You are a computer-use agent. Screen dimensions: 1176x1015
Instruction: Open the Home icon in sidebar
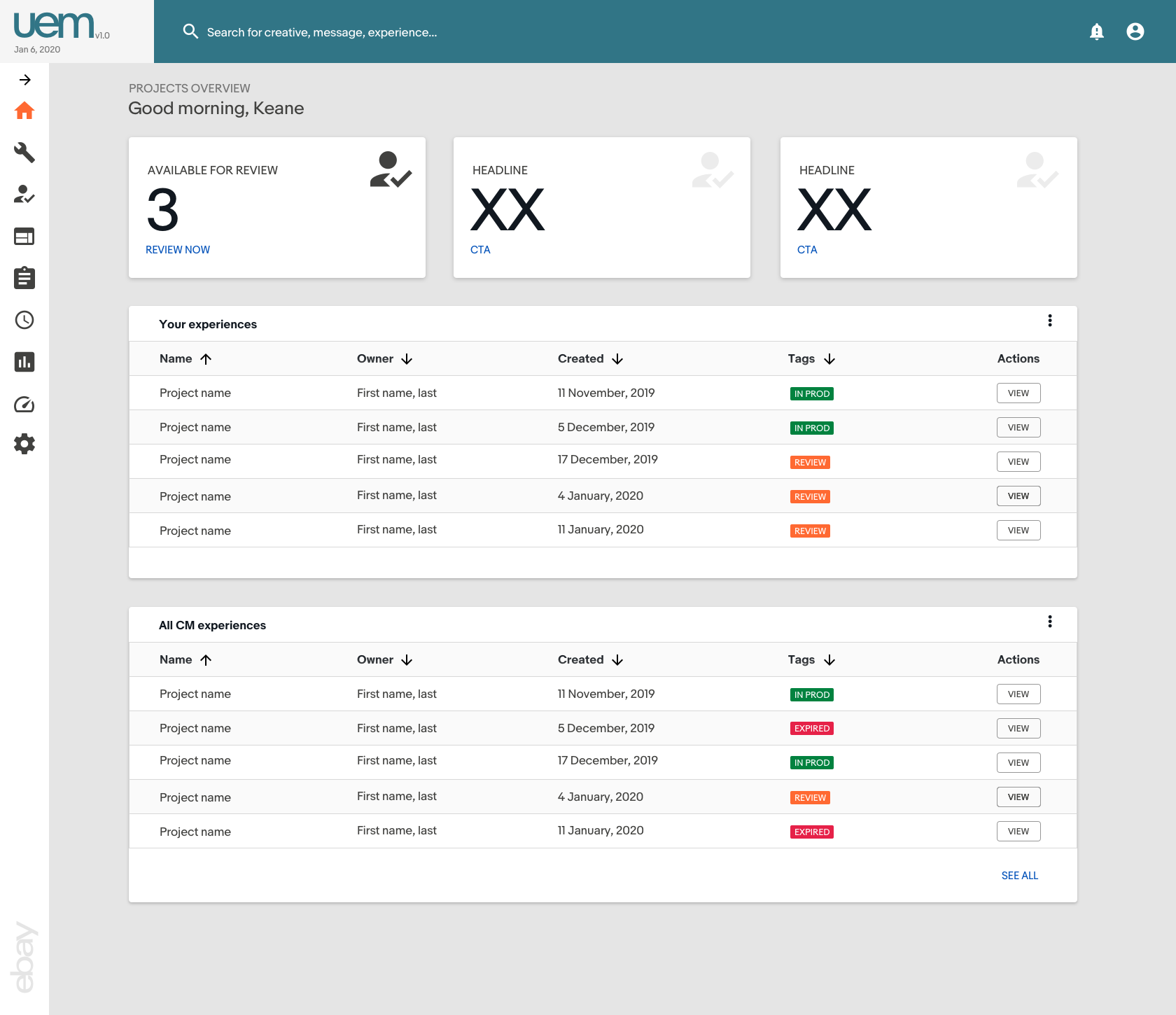[24, 111]
